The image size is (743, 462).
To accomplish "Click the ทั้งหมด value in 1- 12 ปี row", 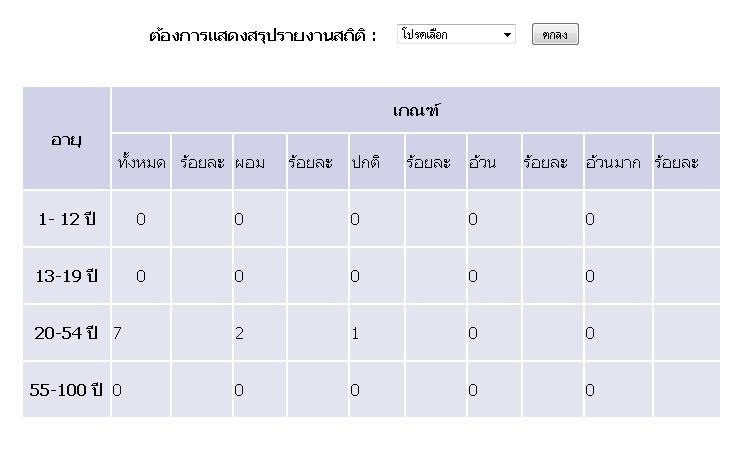I will point(141,220).
